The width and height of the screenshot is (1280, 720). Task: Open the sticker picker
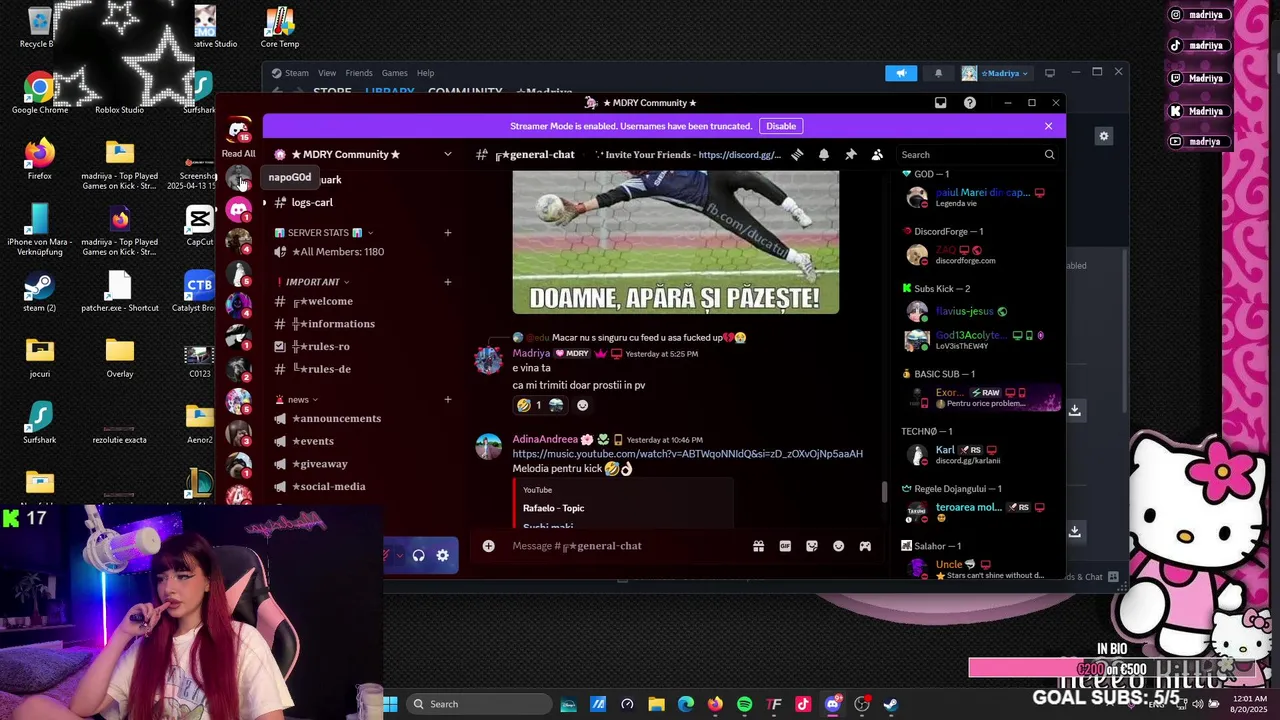click(x=812, y=546)
